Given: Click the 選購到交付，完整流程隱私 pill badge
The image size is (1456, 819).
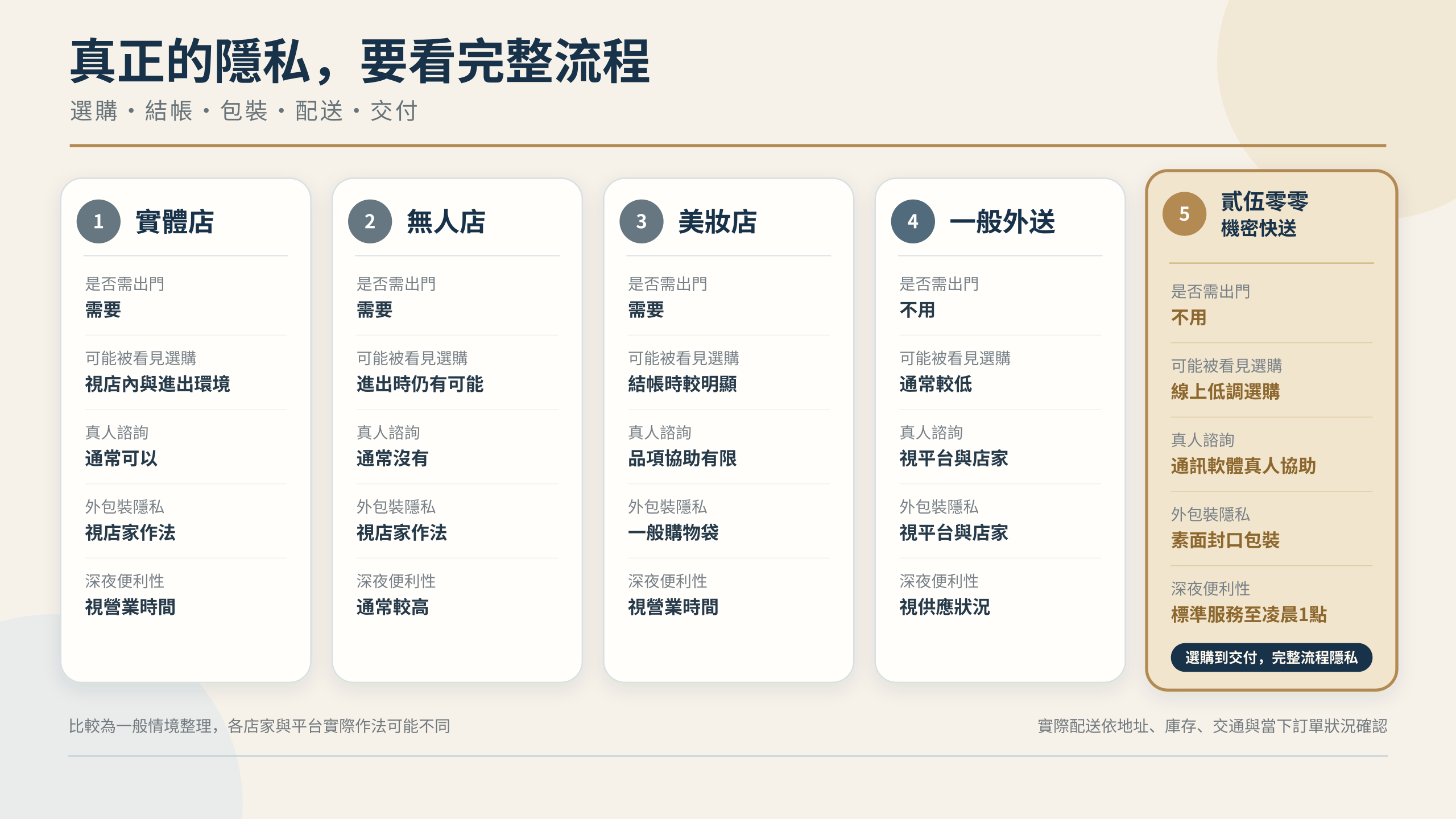Looking at the screenshot, I should 1271,657.
